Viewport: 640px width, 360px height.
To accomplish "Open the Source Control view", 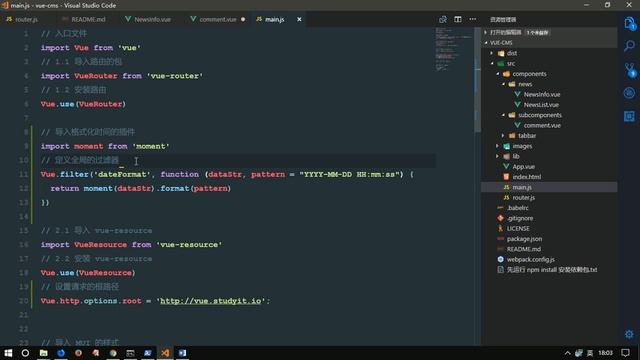I will 629,70.
